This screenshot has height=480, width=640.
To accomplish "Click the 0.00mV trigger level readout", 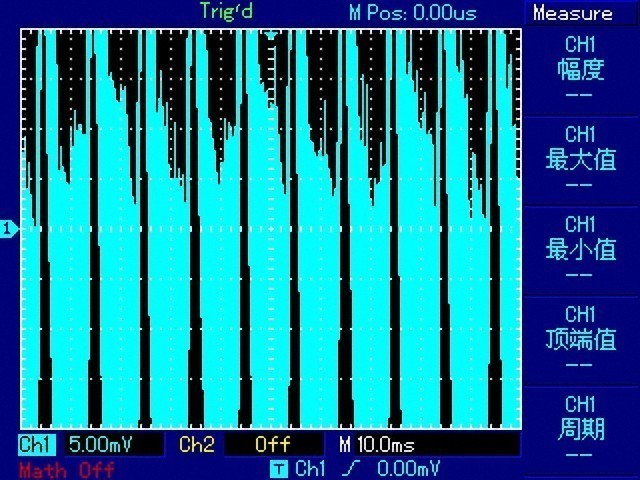I will pos(408,469).
